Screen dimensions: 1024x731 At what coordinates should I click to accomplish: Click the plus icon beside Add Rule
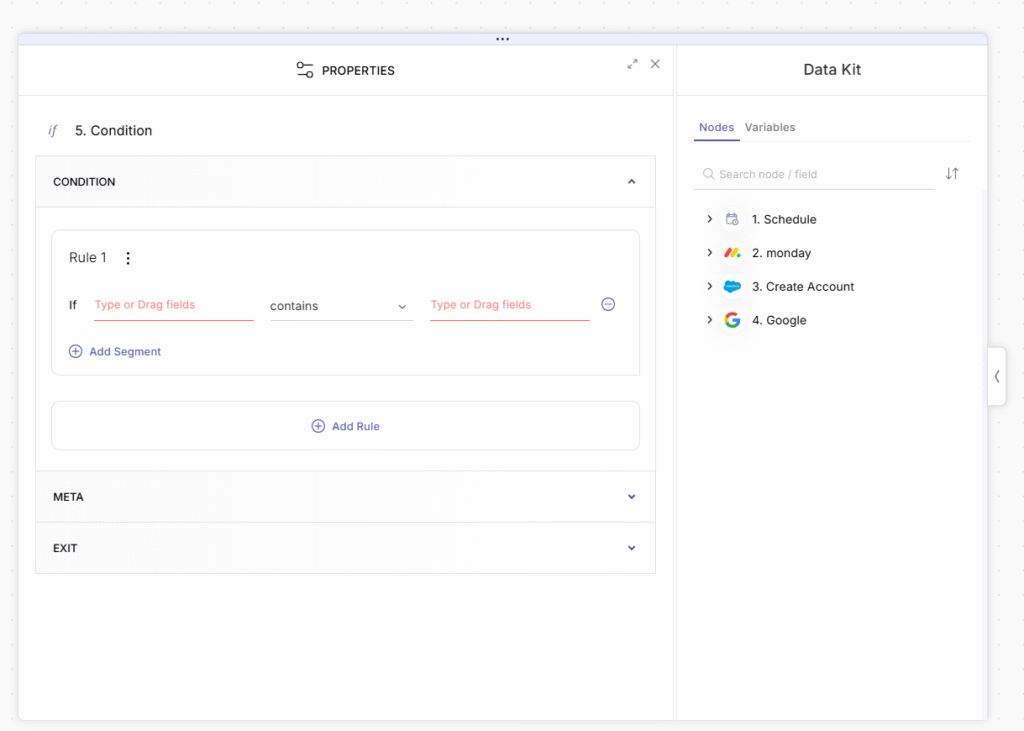point(318,426)
